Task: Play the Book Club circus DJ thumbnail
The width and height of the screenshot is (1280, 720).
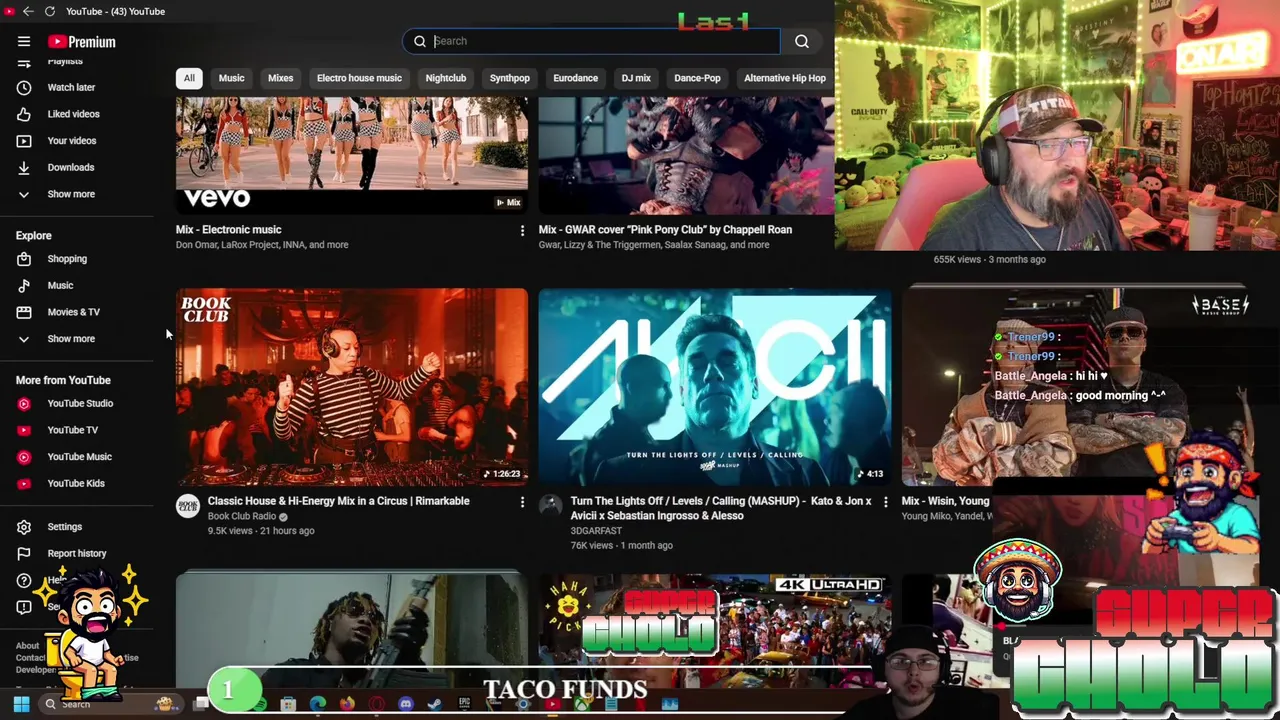Action: [x=352, y=387]
